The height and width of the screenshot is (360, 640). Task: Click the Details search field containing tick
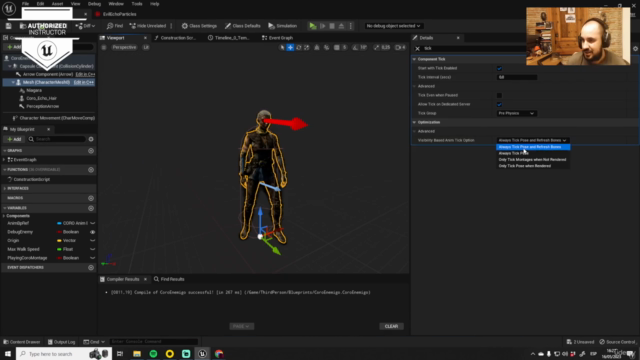point(473,49)
